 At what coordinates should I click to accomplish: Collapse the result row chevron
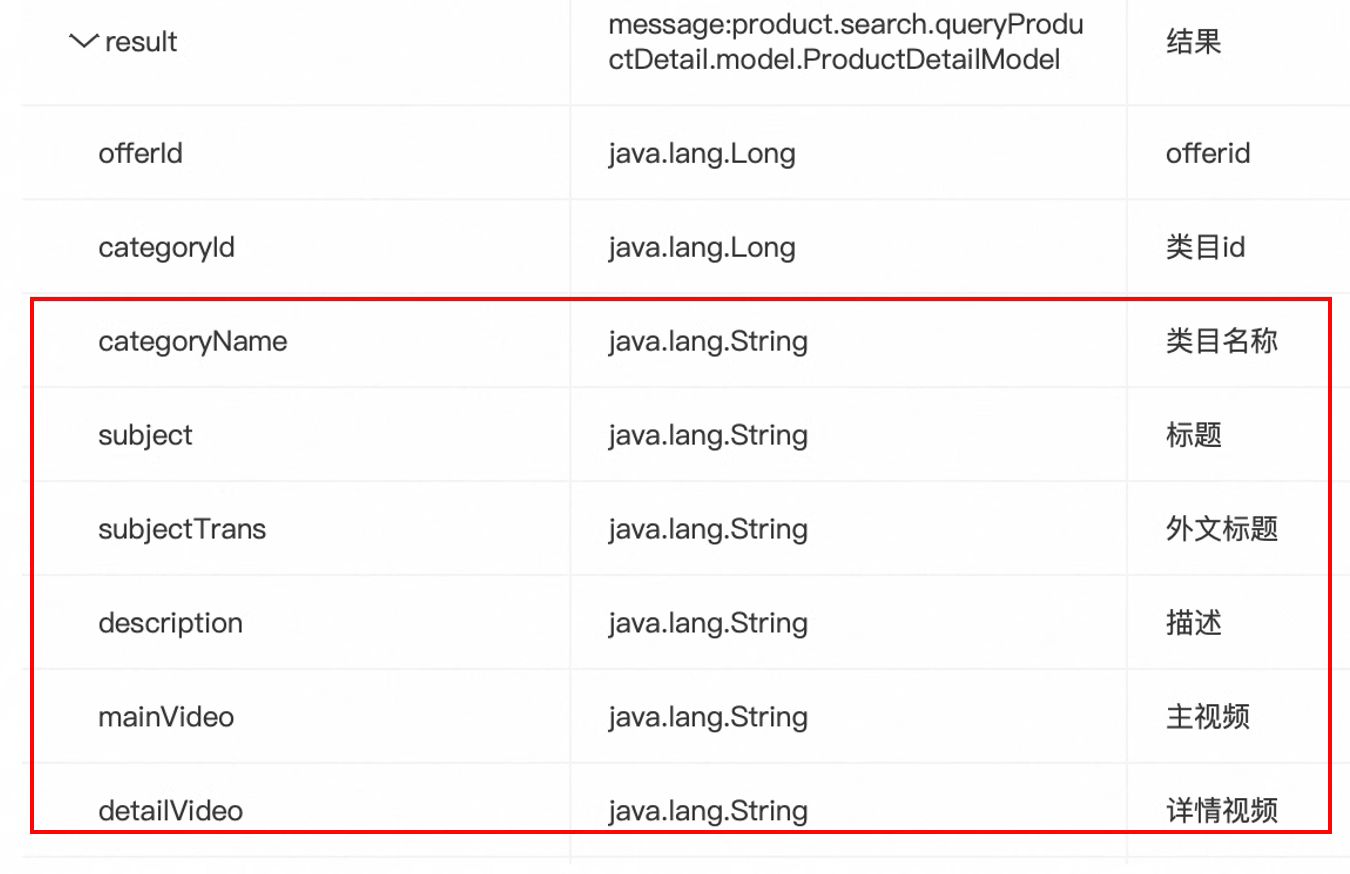coord(83,42)
